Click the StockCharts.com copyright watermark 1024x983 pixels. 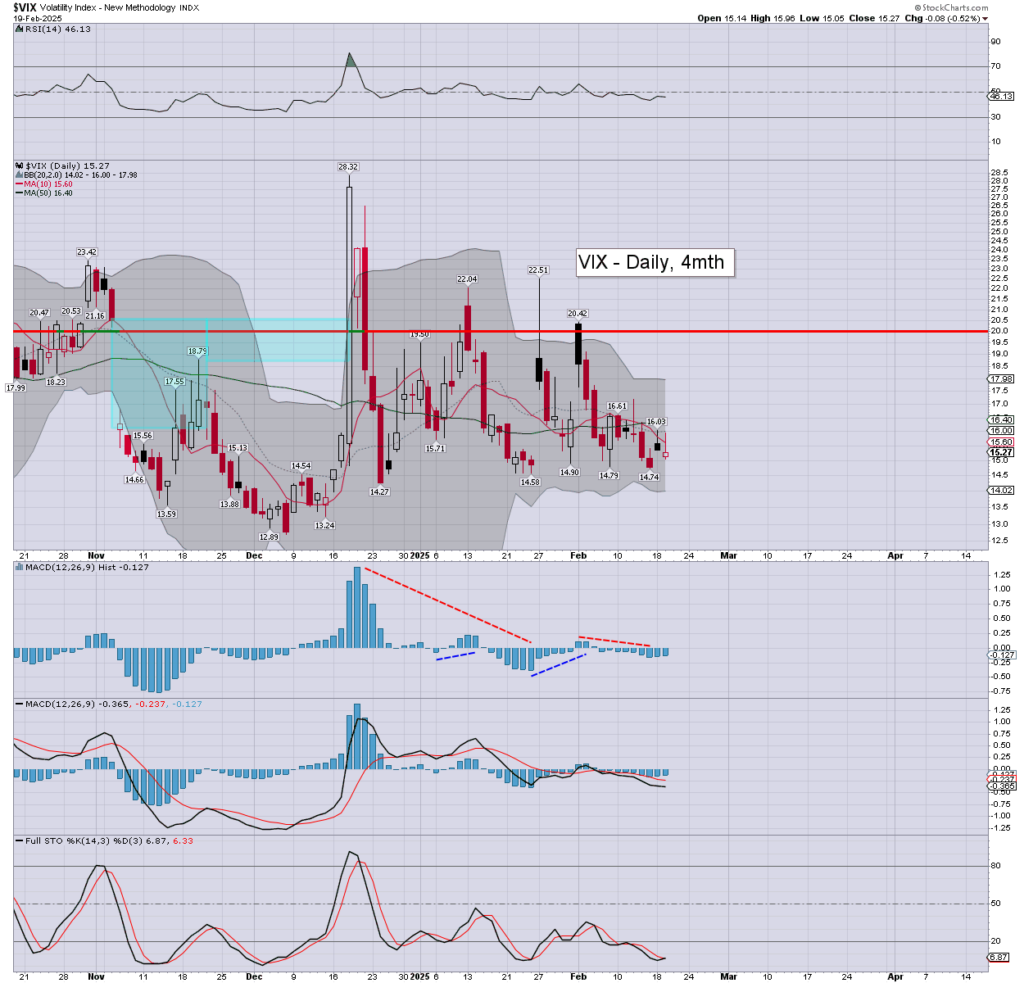point(959,7)
